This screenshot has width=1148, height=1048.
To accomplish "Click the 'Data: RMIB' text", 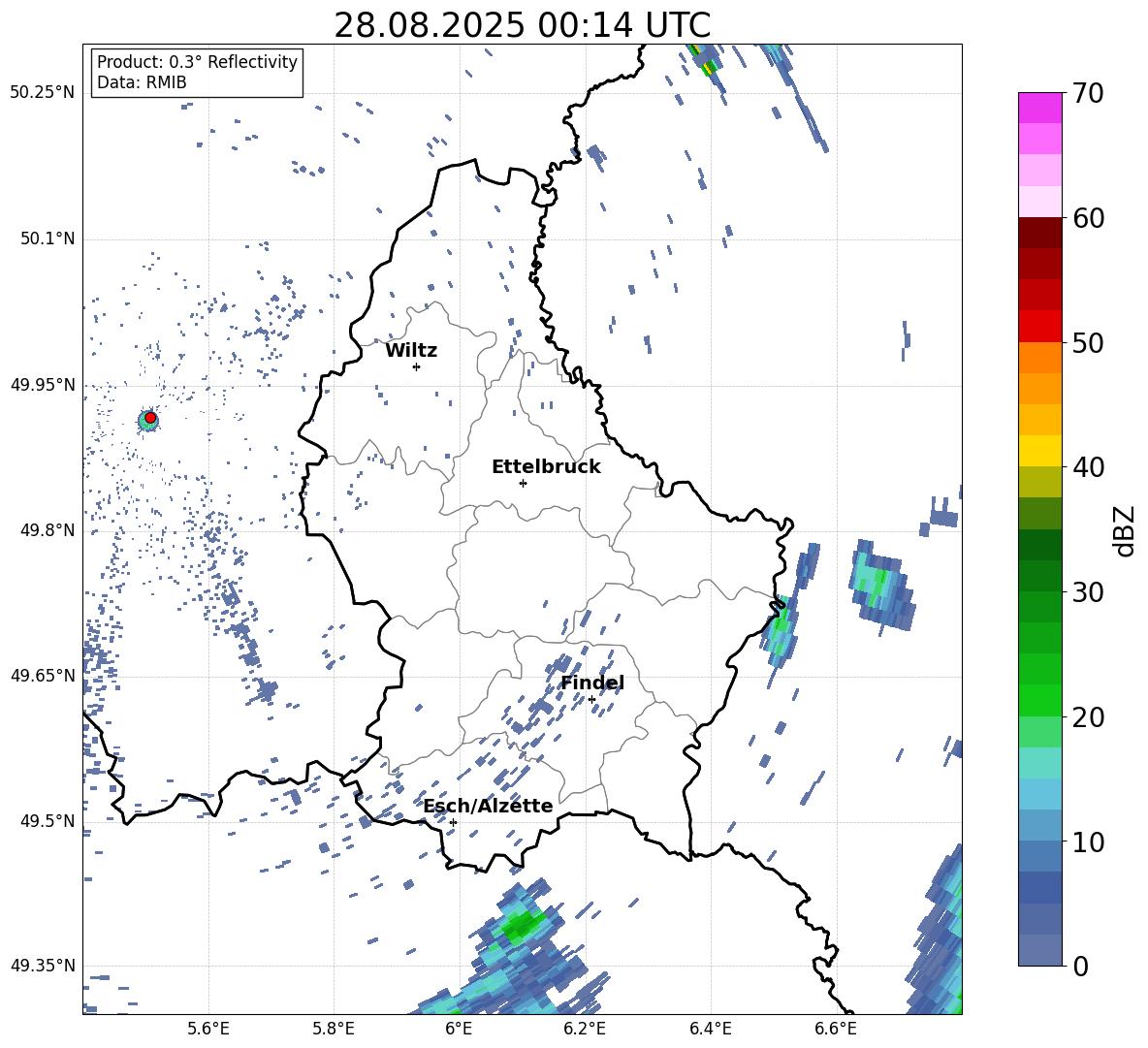I will [142, 82].
